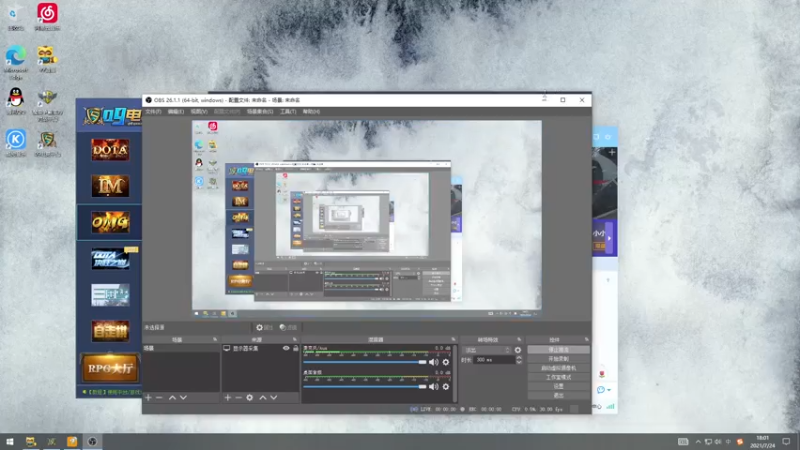Pop out Scene Transitions dock panel
The height and width of the screenshot is (450, 800).
[x=519, y=339]
